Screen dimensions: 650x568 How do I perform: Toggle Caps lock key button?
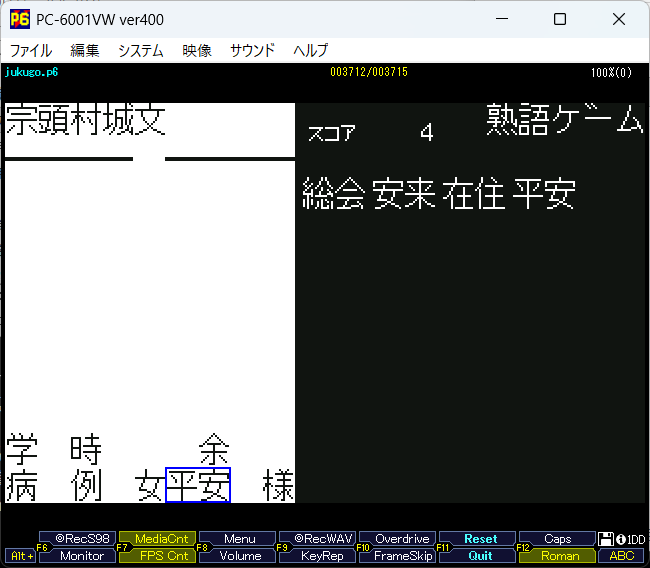pyautogui.click(x=557, y=539)
